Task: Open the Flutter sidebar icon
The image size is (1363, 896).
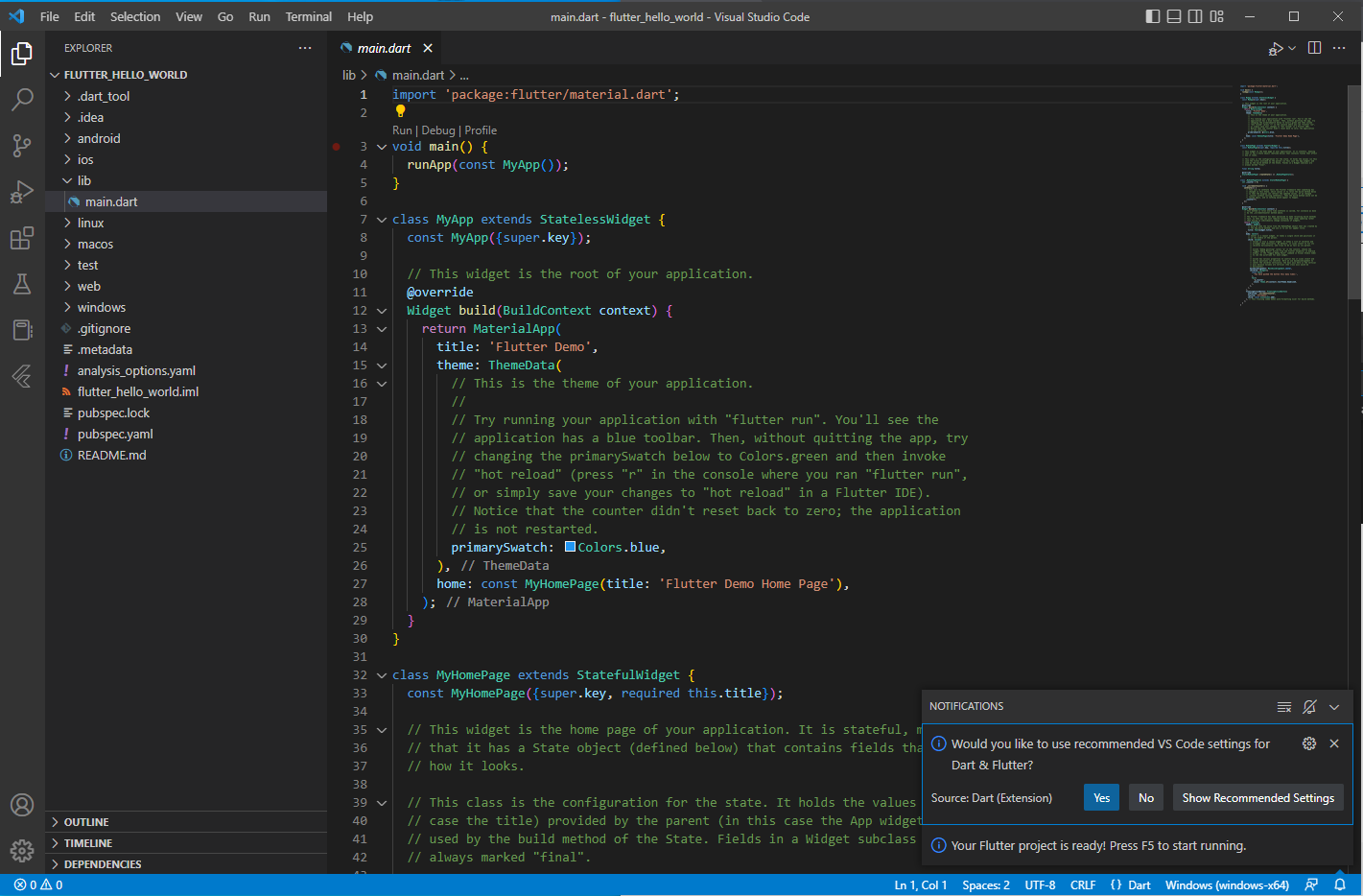Action: coord(22,376)
